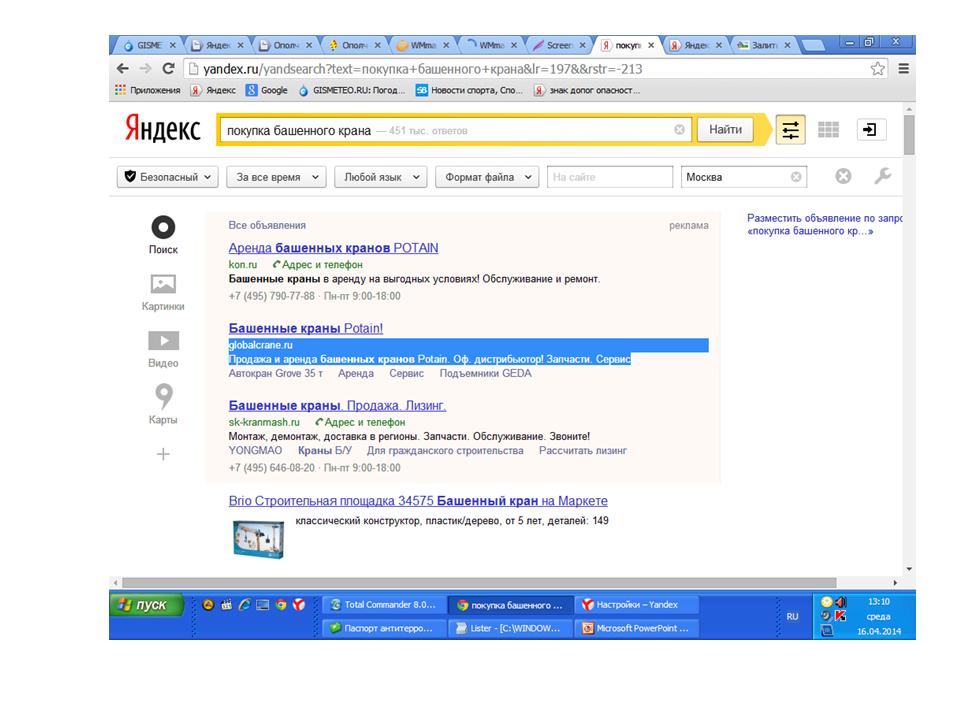This screenshot has width=960, height=720.
Task: Open Карты maps section
Action: pyautogui.click(x=163, y=404)
